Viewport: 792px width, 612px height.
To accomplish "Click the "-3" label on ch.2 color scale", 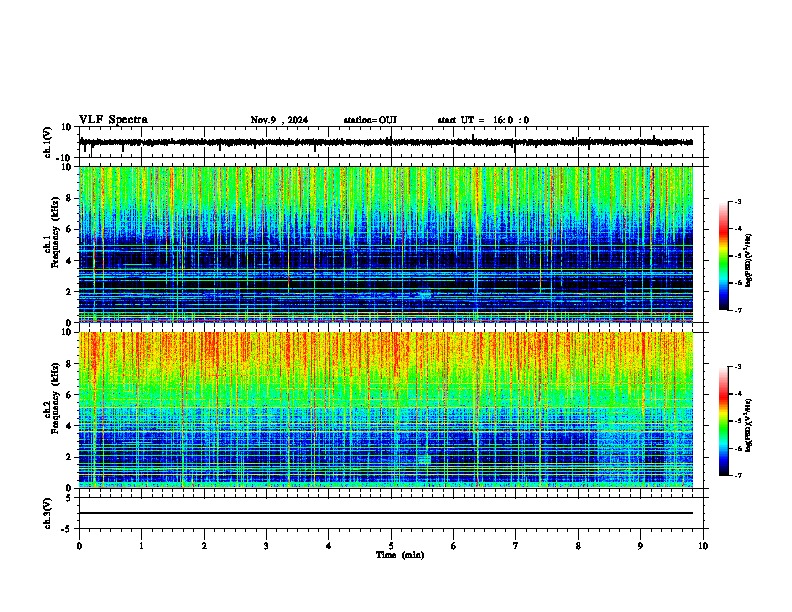I will click(x=738, y=367).
